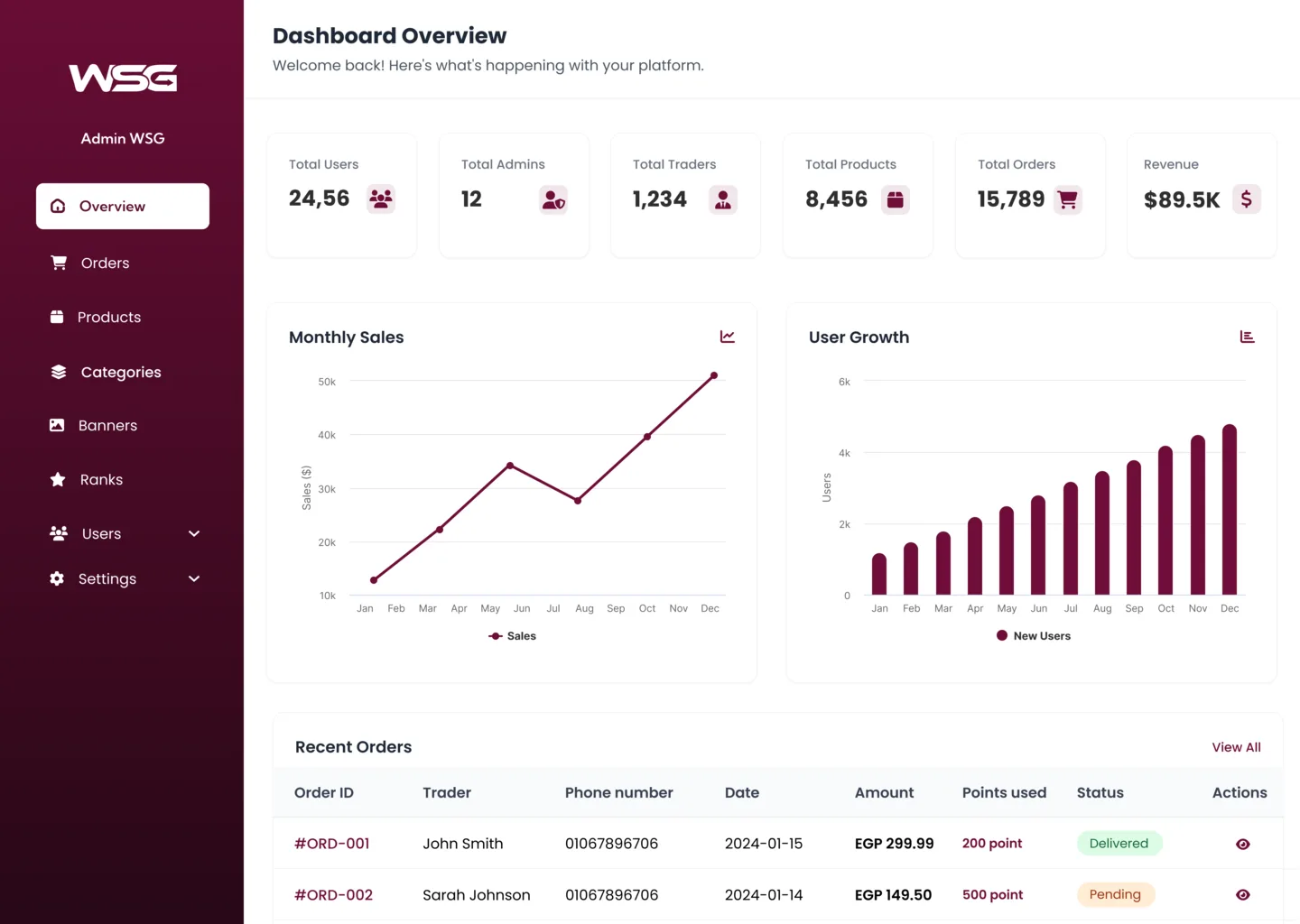This screenshot has height=924, width=1300.
Task: Open order link #ORD-002
Action: pos(333,895)
